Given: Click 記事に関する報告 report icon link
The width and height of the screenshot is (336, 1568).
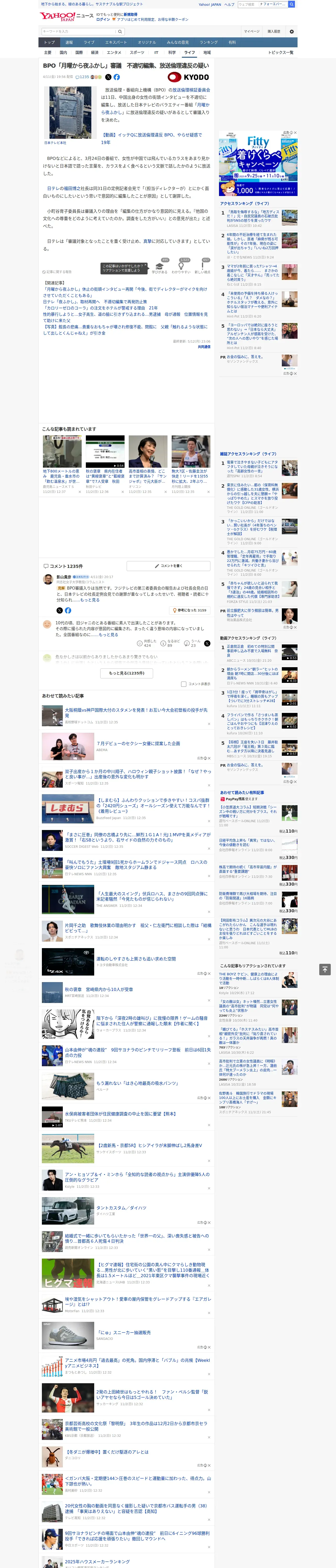Looking at the screenshot, I should [57, 272].
